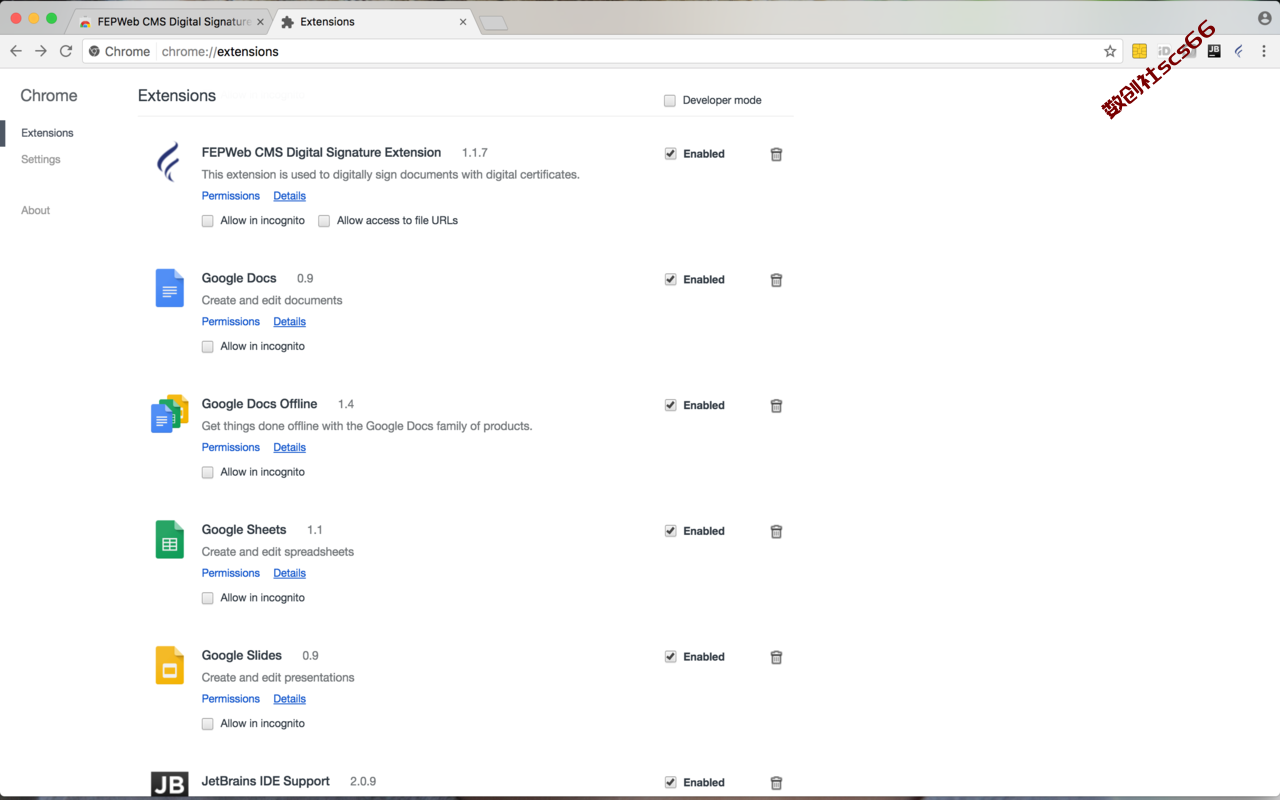
Task: Allow Google Docs in incognito
Action: [208, 347]
